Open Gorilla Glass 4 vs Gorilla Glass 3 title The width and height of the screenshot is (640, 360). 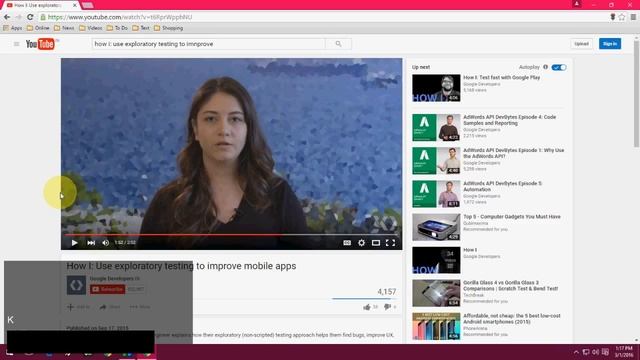[511, 285]
